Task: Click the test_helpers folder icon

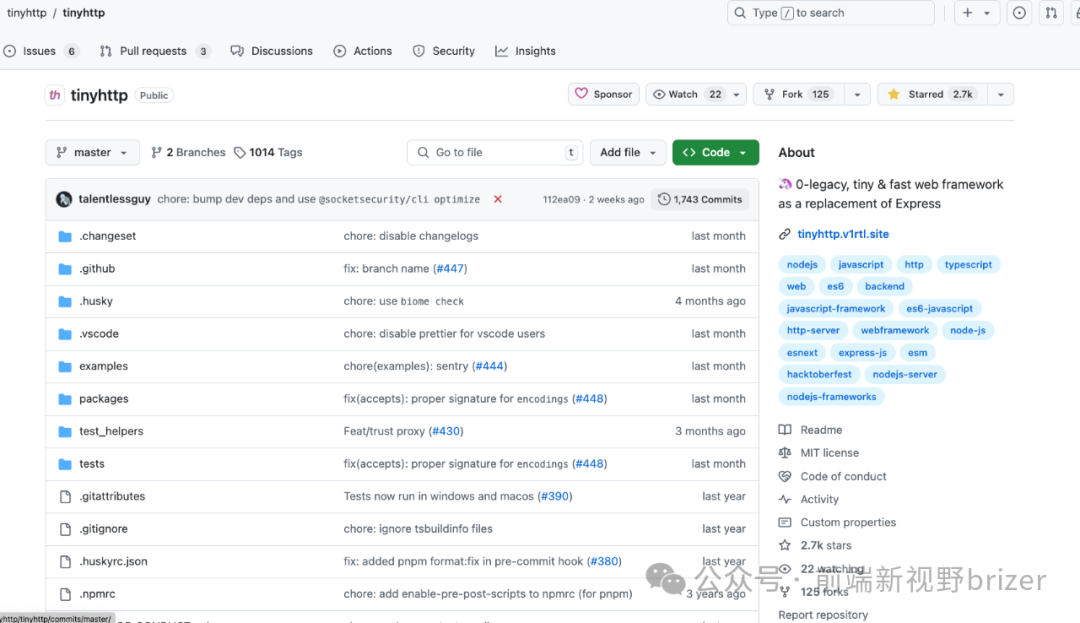Action: (65, 431)
